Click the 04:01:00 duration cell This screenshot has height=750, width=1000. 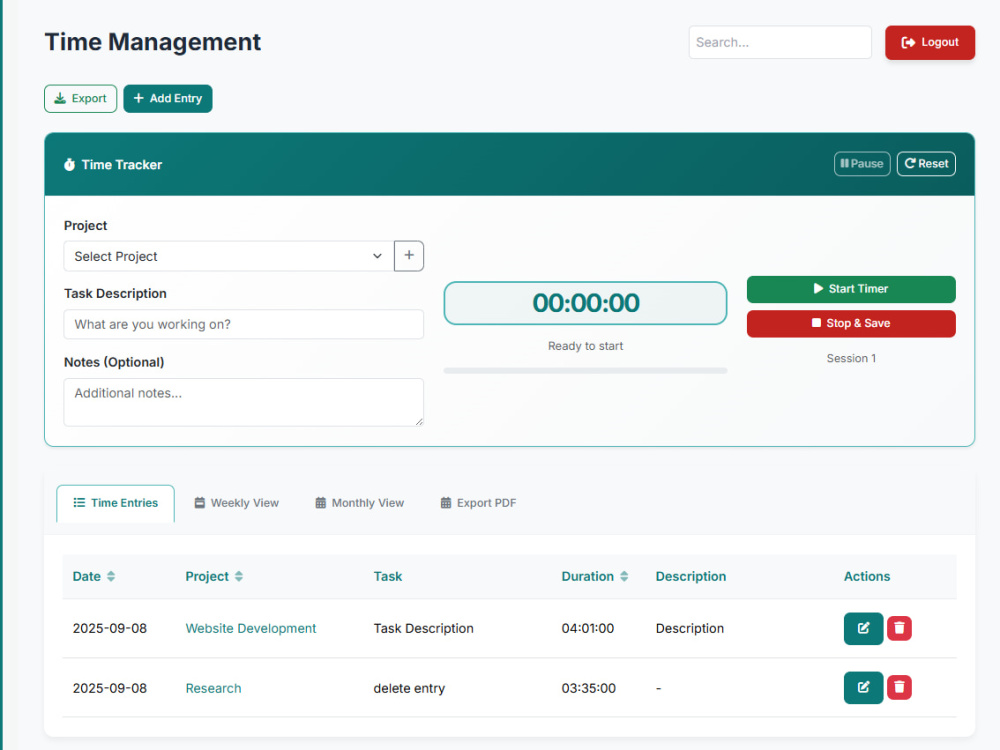(x=587, y=628)
